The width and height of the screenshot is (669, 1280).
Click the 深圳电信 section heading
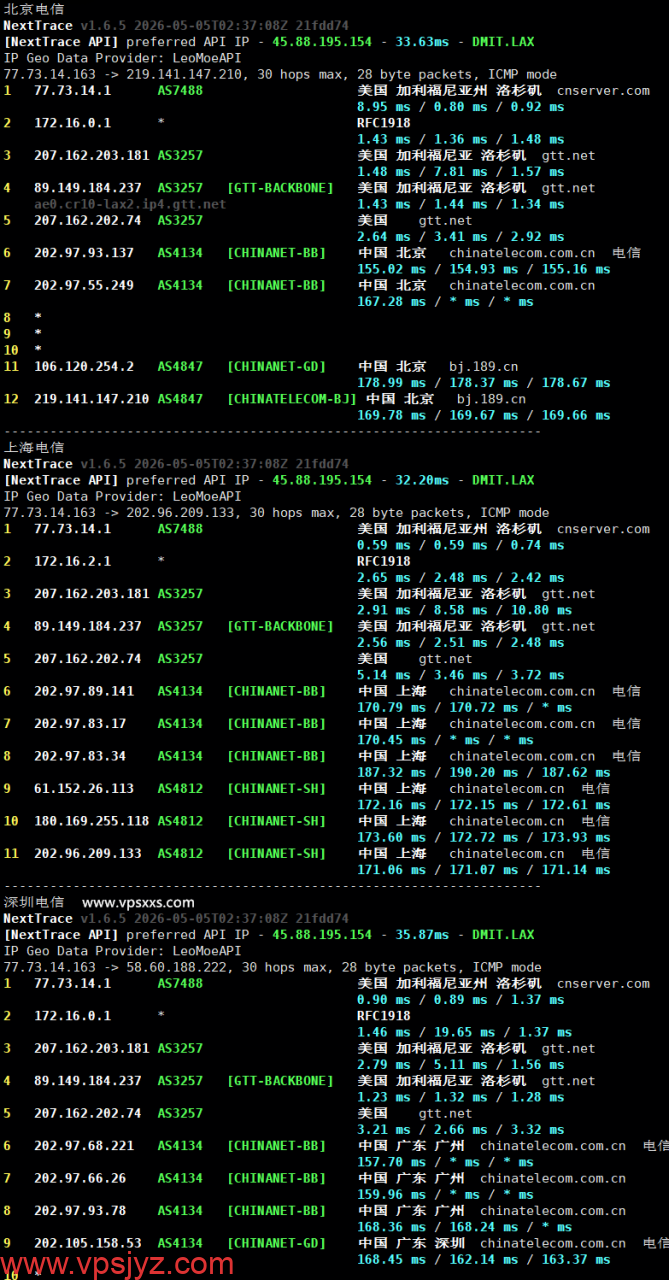pyautogui.click(x=33, y=902)
